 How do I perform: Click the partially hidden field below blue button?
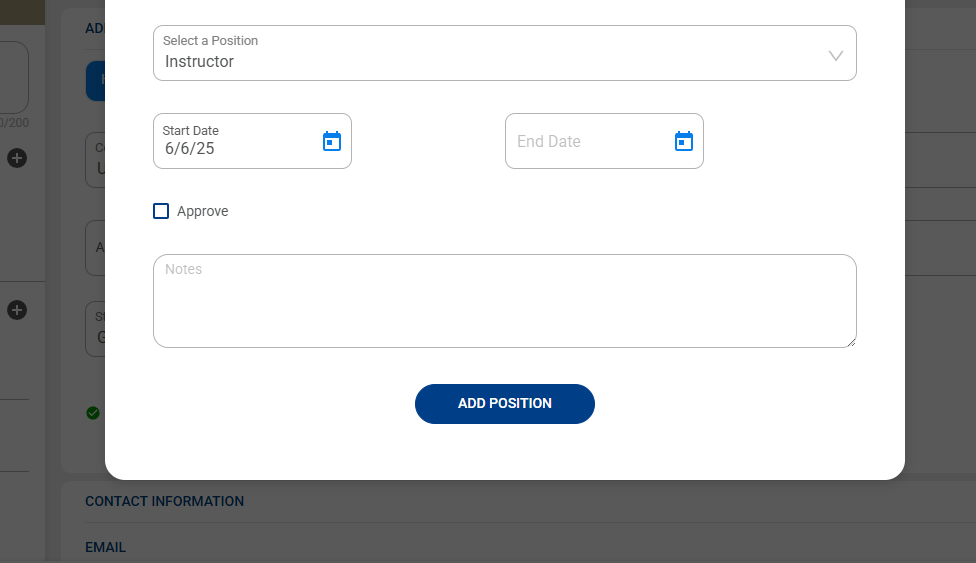tap(96, 160)
